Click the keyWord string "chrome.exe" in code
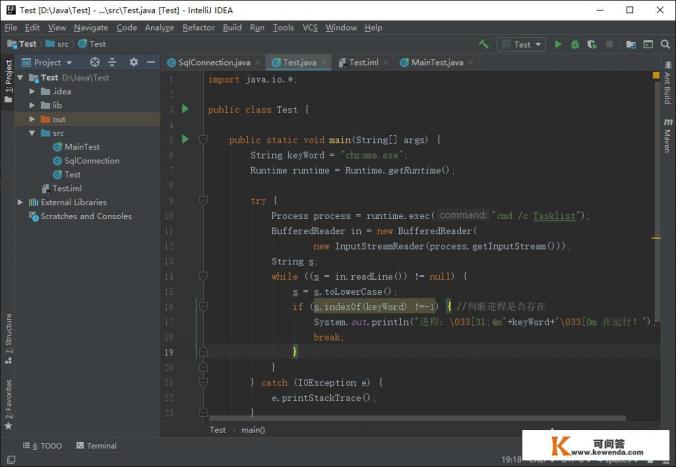 (x=372, y=155)
